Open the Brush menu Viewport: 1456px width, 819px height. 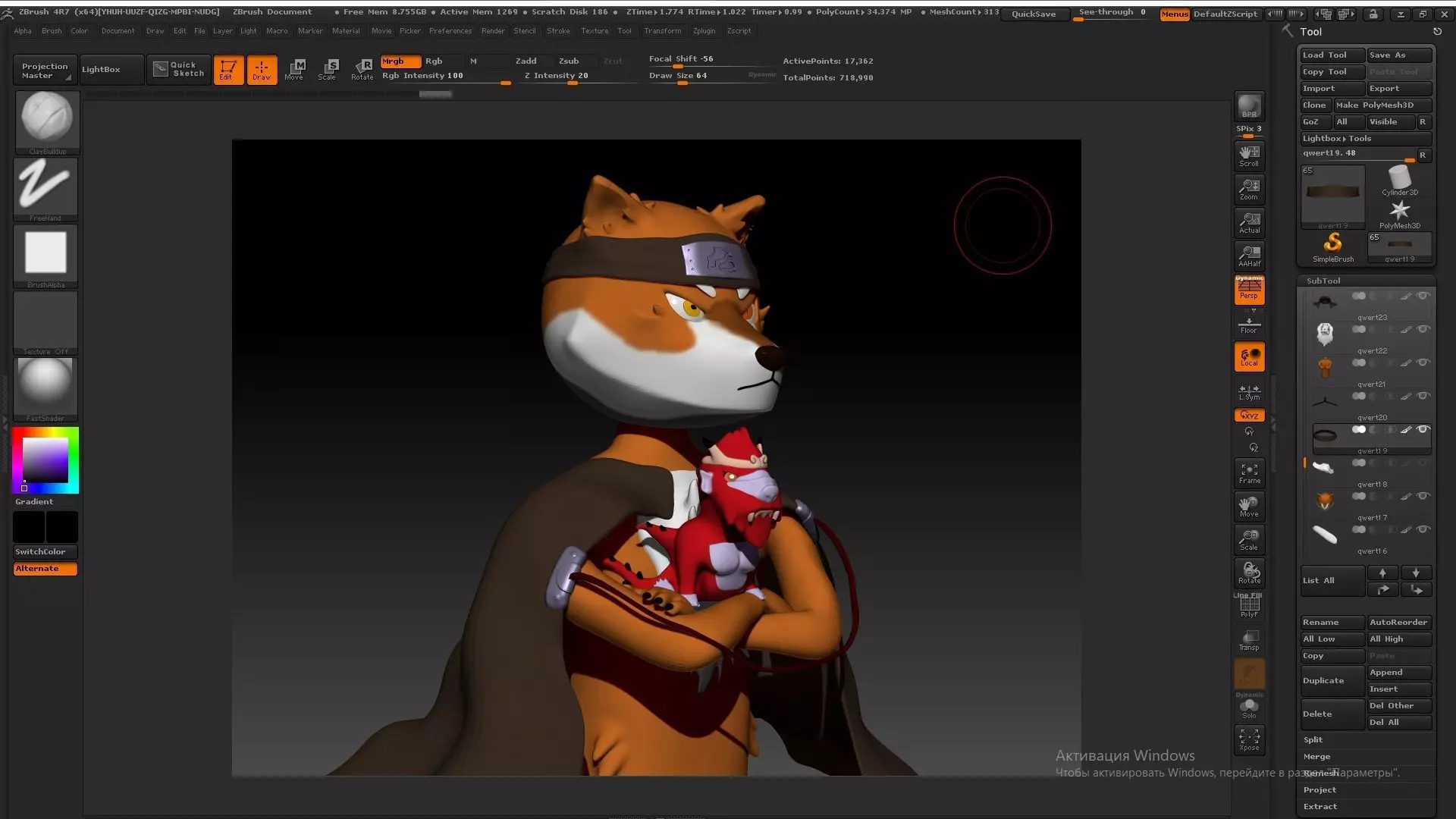(52, 31)
